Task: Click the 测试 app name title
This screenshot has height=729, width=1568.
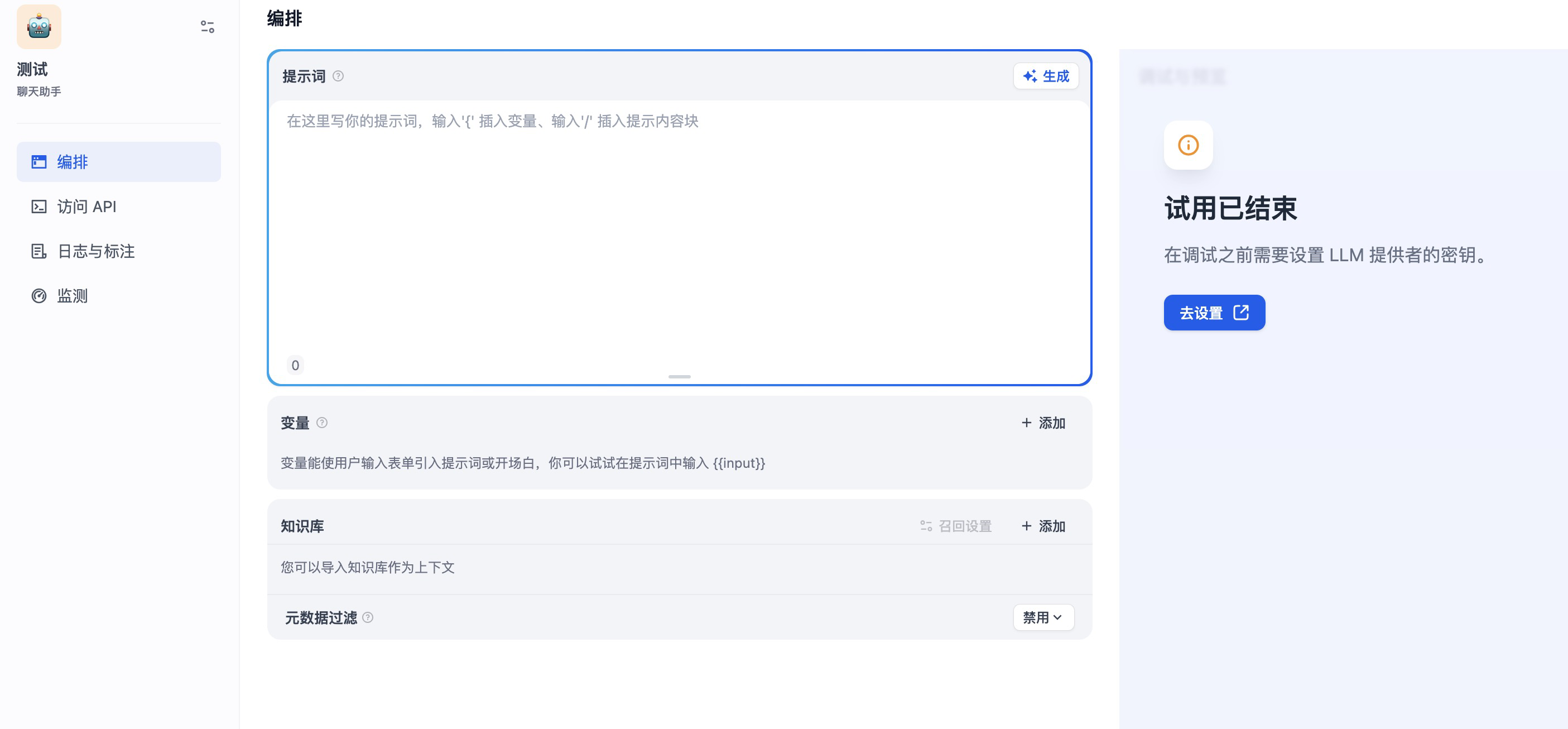Action: click(32, 69)
